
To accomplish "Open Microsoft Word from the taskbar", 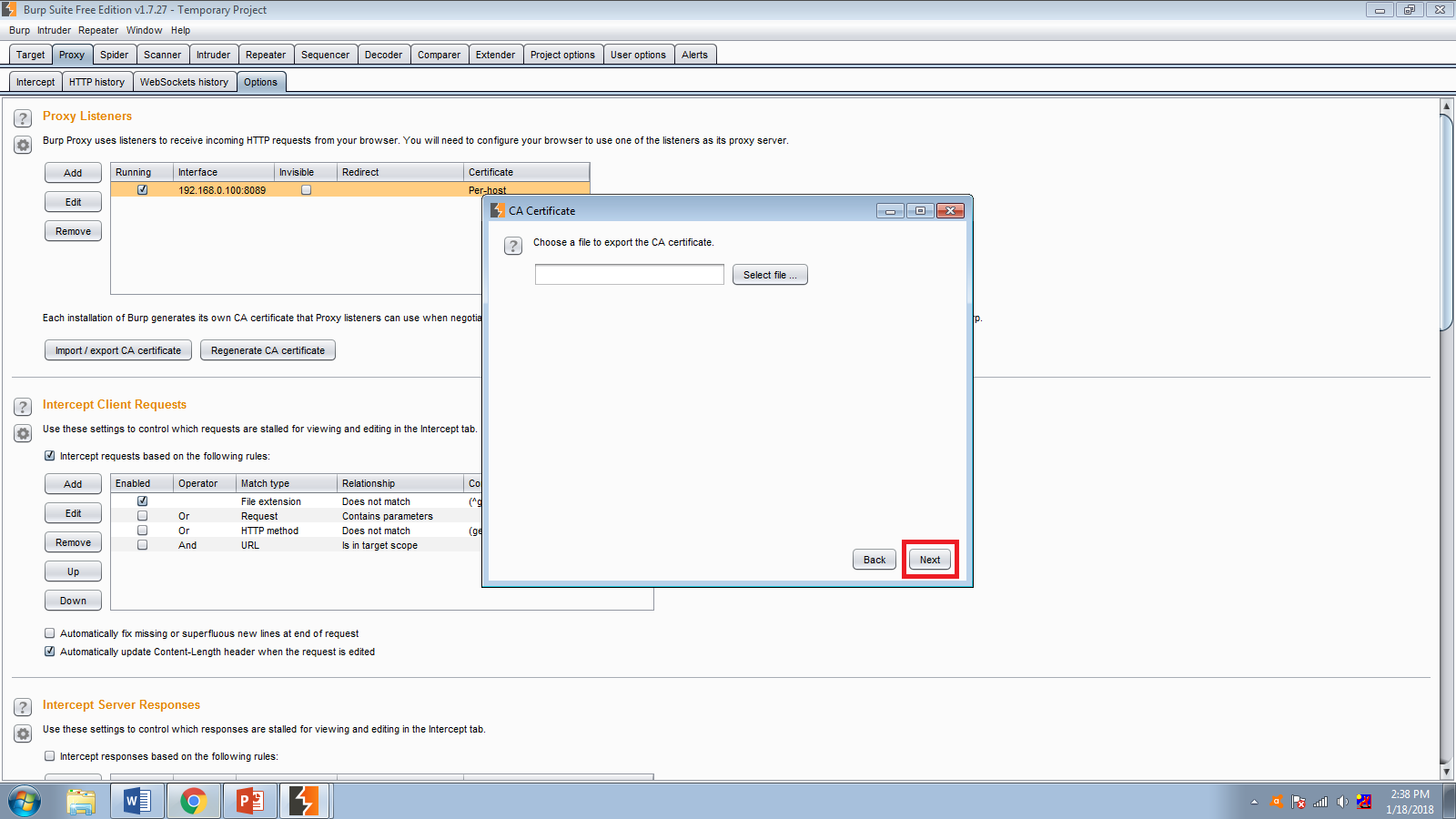I will point(137,802).
